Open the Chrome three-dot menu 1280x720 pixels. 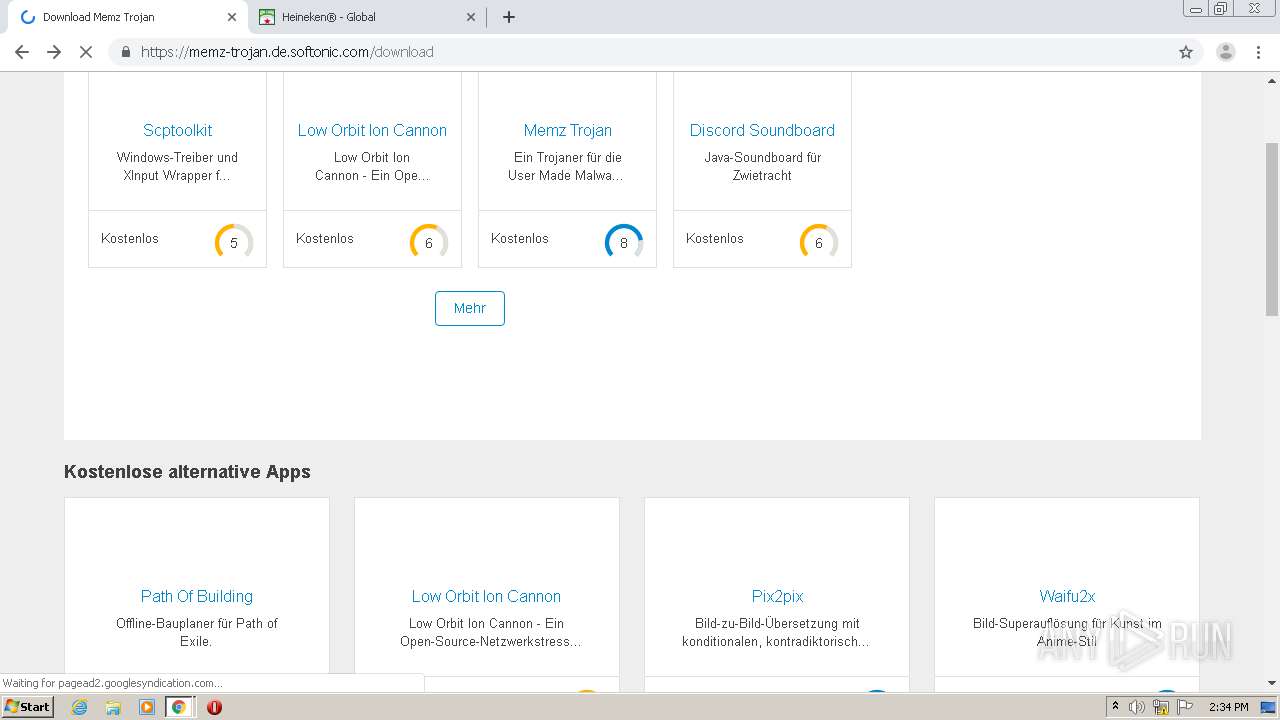pyautogui.click(x=1257, y=52)
